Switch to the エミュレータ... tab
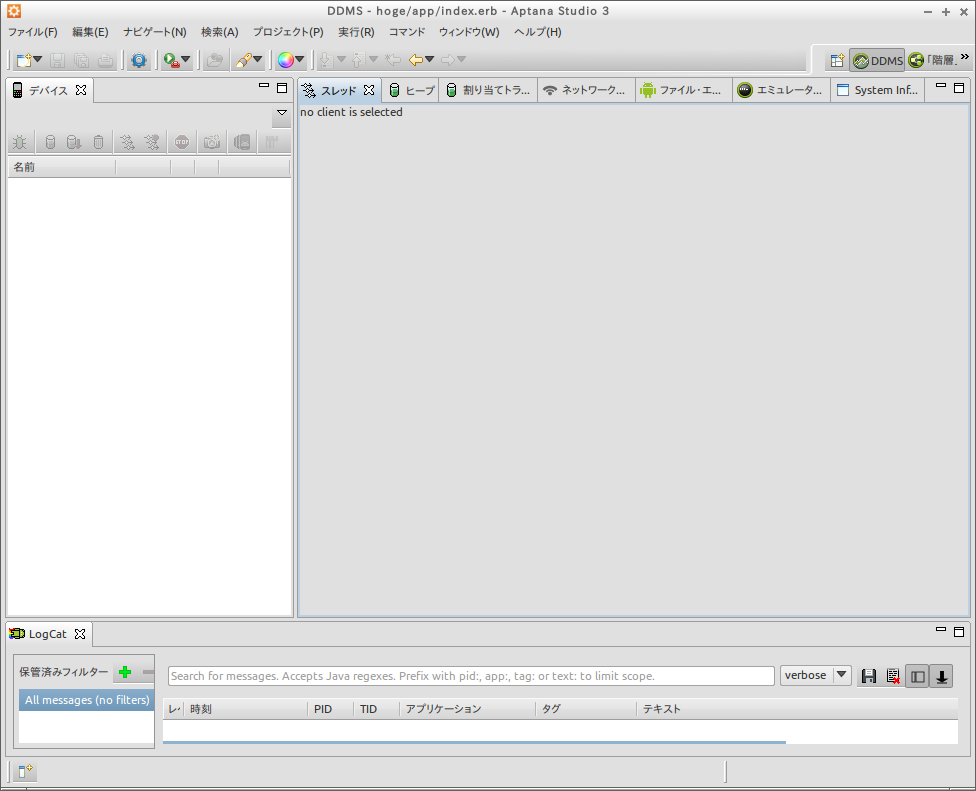976x791 pixels. point(782,91)
